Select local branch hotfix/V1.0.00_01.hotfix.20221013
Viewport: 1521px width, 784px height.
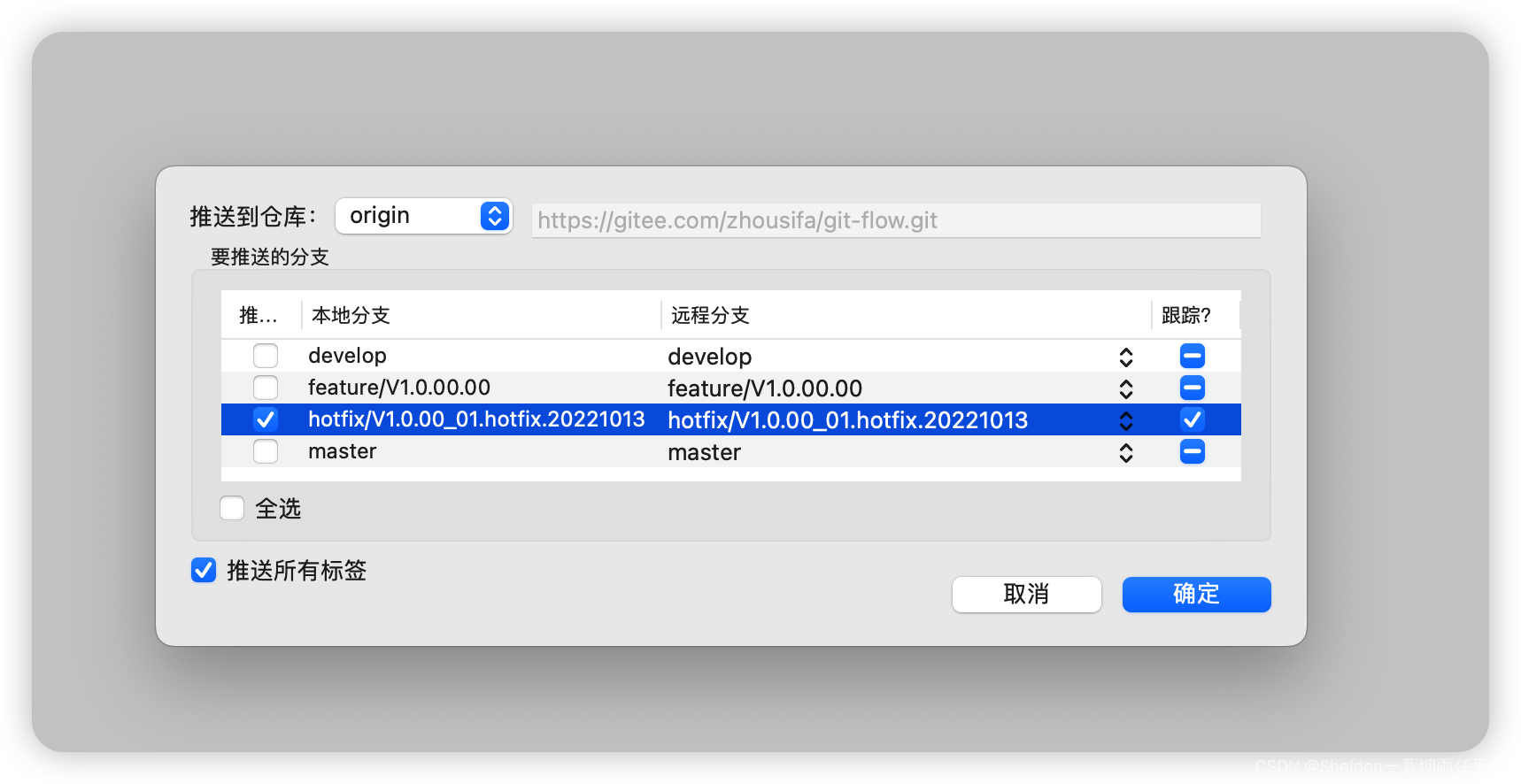(x=476, y=419)
